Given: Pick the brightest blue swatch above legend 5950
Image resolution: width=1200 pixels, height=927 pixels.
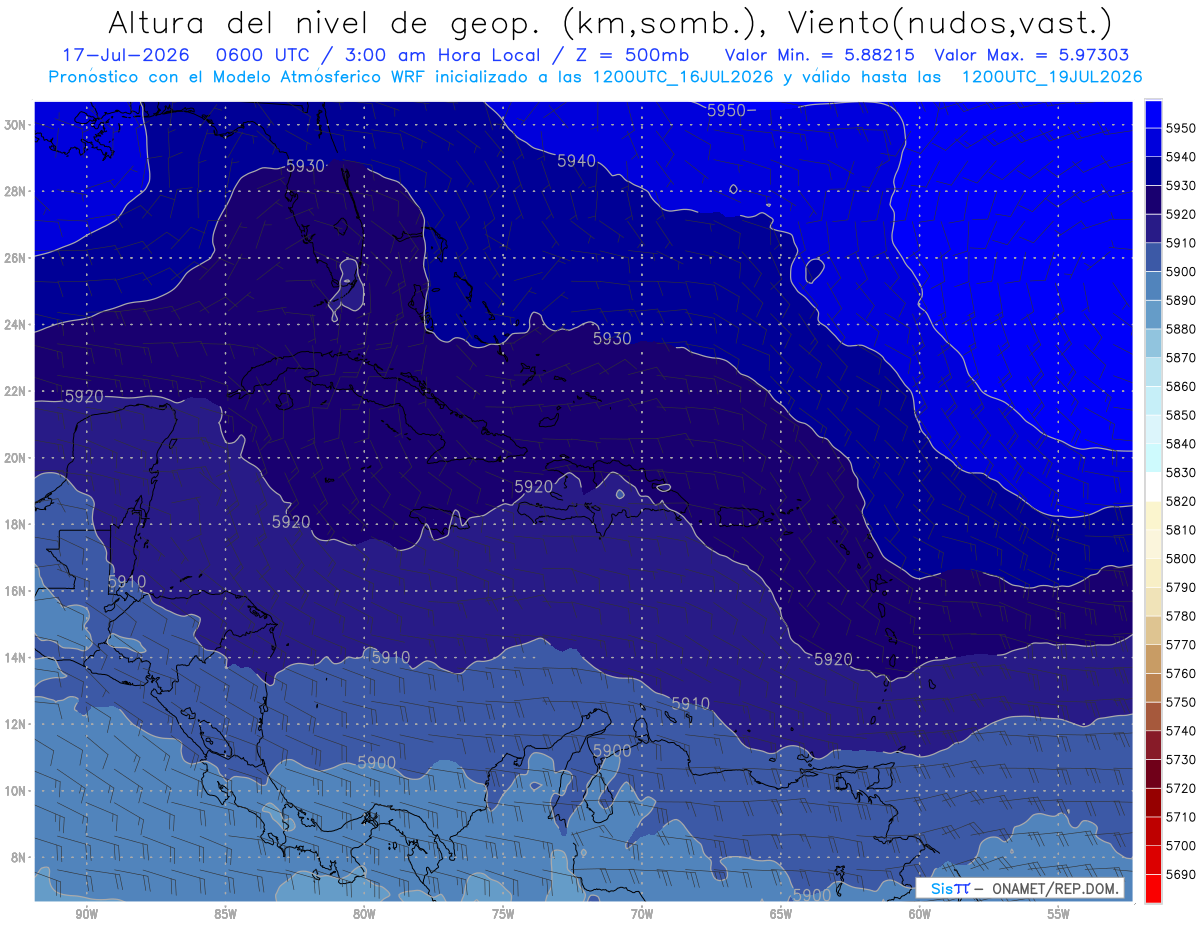Looking at the screenshot, I should coord(1153,113).
